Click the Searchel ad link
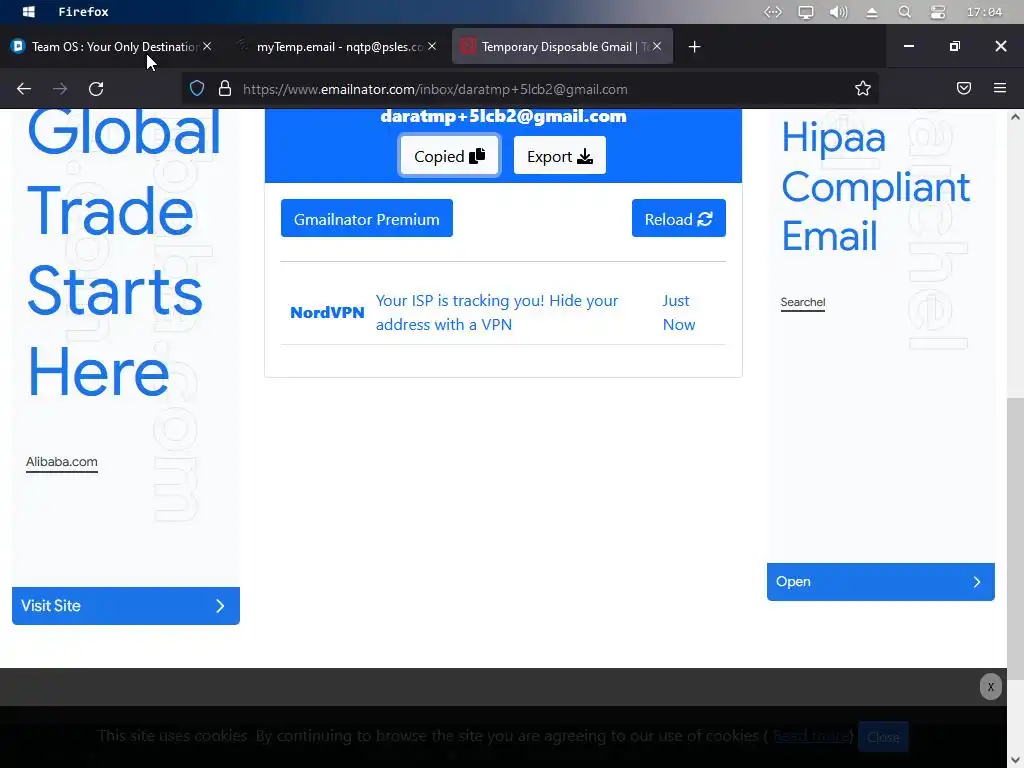 803,302
